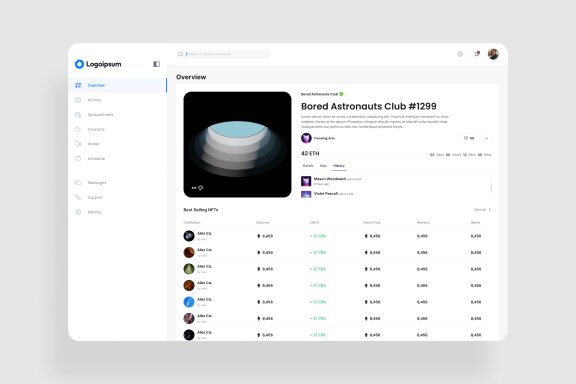Image resolution: width=576 pixels, height=384 pixels.
Task: Open the Setting menu item
Action: pos(118,212)
